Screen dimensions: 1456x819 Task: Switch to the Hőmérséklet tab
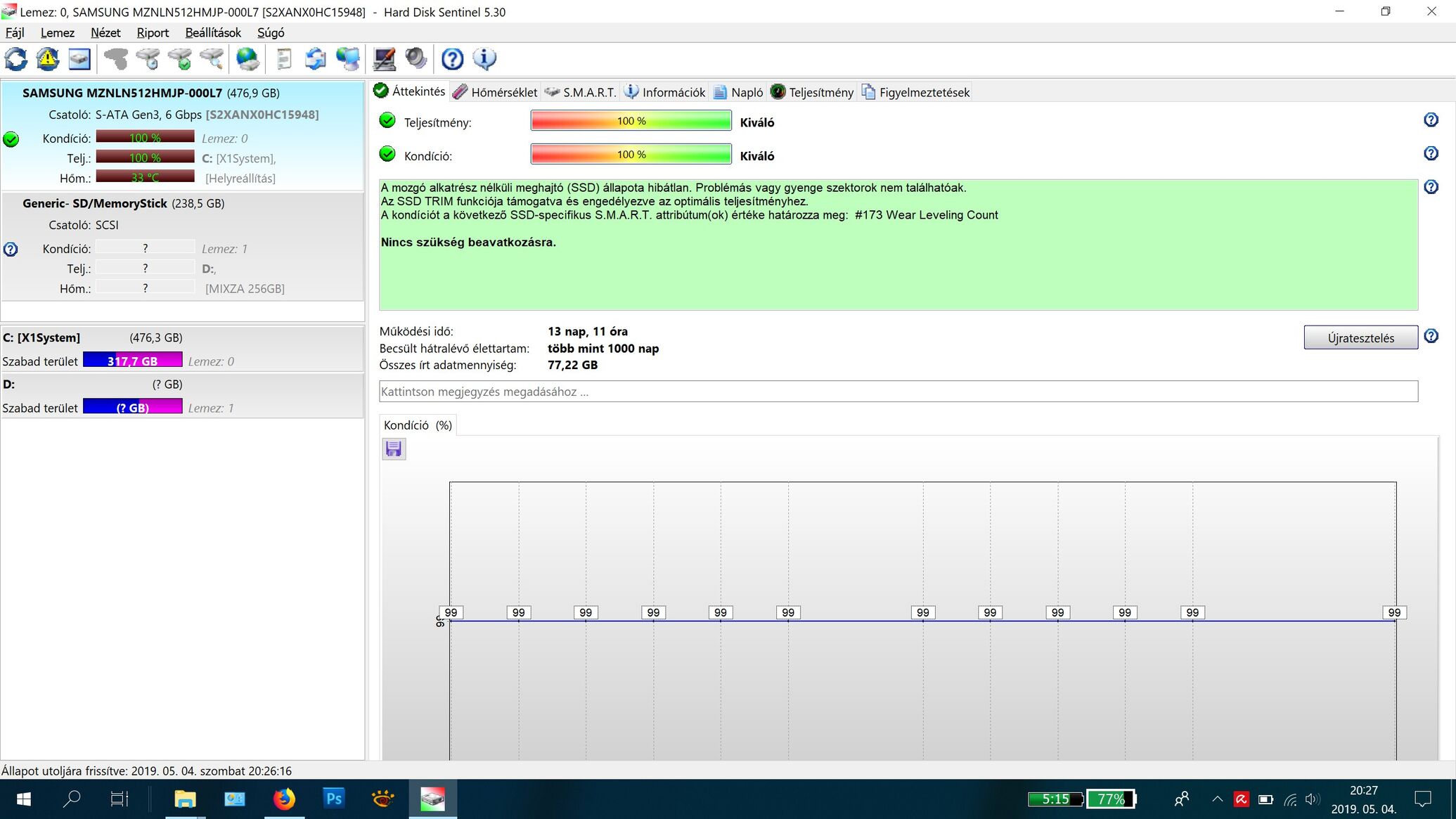pyautogui.click(x=496, y=92)
